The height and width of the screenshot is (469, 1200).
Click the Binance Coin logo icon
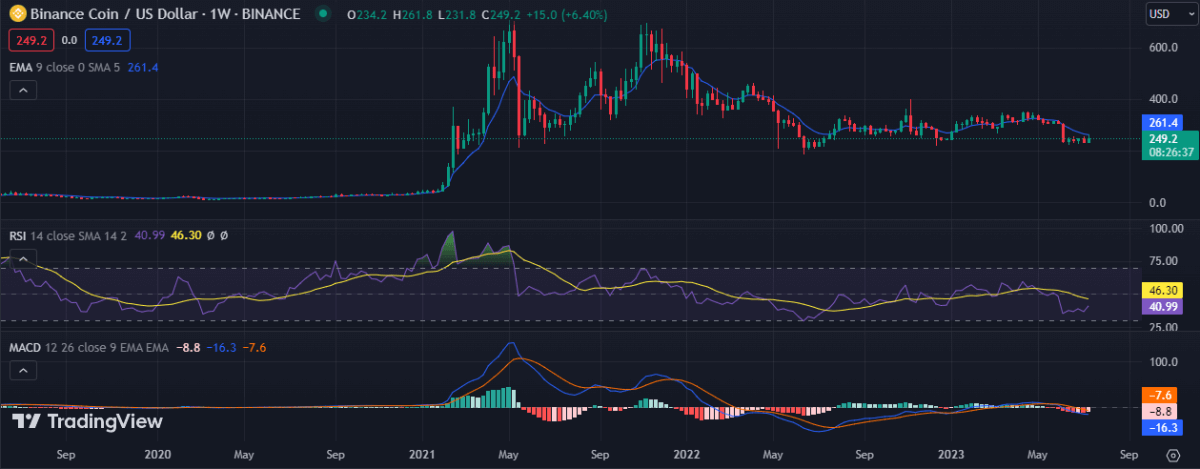pyautogui.click(x=17, y=14)
